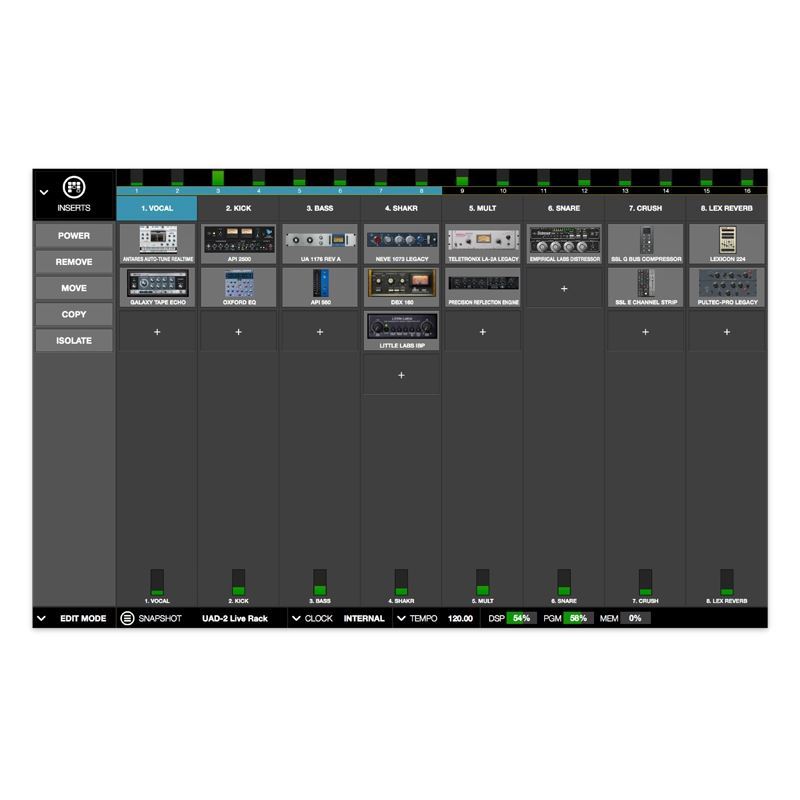Viewport: 800px width, 800px height.
Task: Select the 4. SHAKR channel tab
Action: click(402, 208)
